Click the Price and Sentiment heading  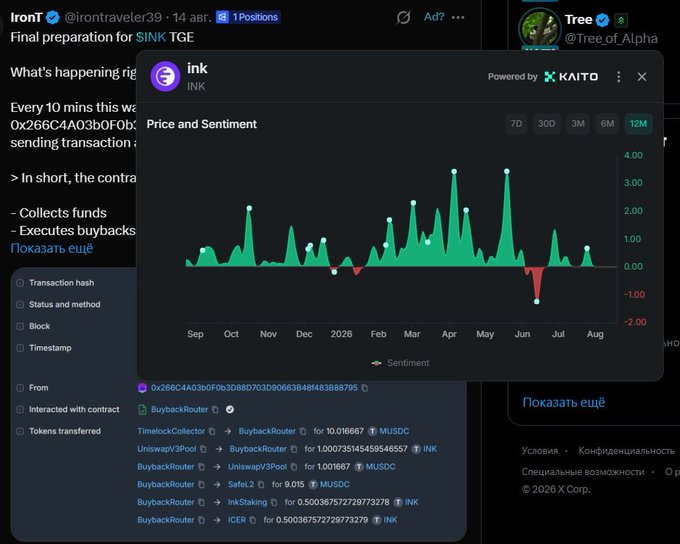[x=202, y=125]
